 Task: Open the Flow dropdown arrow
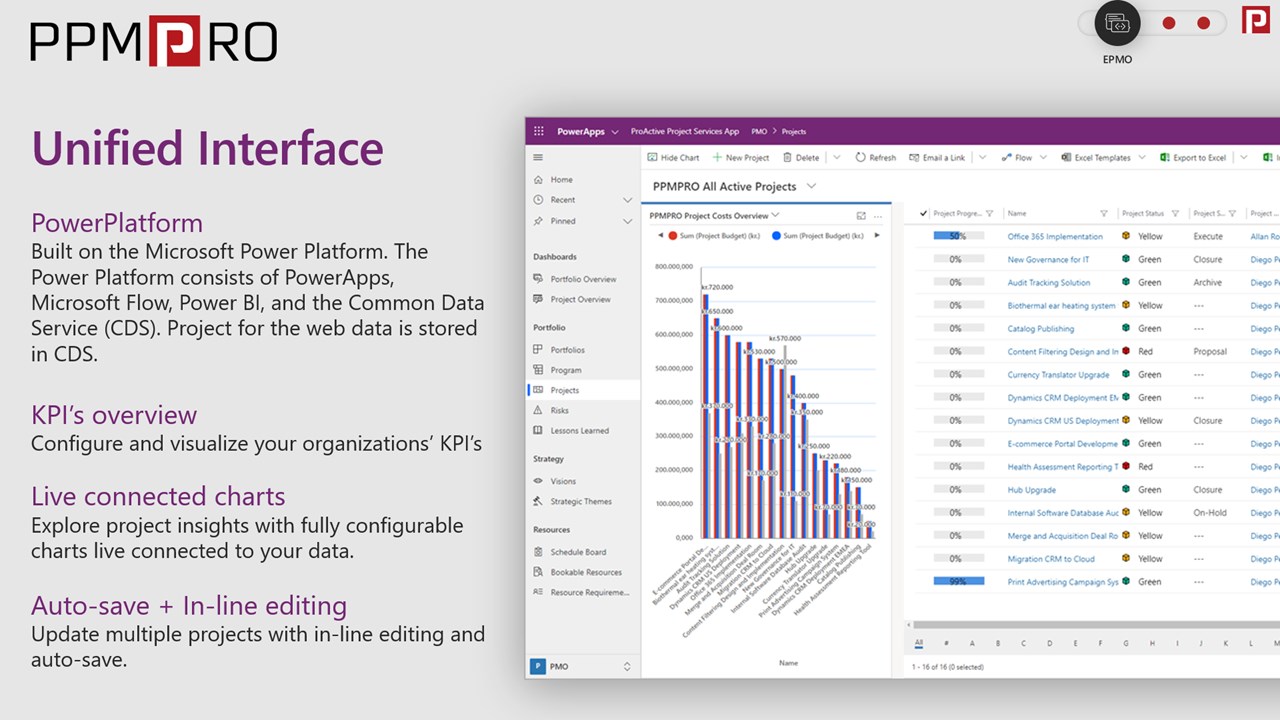[1043, 157]
